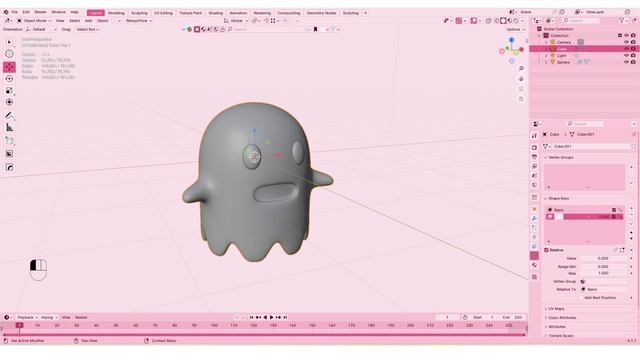Screen dimensions: 640x360
Task: Open the Default orientation dropdown
Action: tap(41, 29)
